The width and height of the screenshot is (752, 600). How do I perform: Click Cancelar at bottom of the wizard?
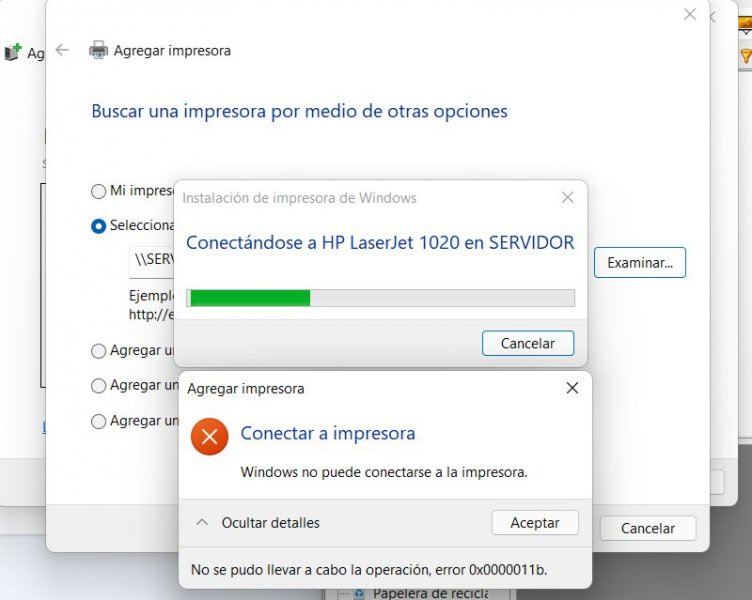(x=647, y=528)
